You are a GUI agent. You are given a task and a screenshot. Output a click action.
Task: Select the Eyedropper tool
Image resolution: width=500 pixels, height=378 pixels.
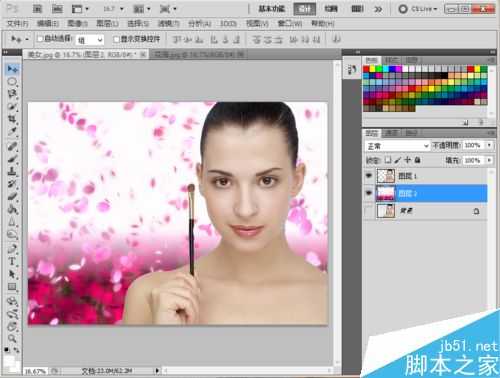click(x=12, y=131)
